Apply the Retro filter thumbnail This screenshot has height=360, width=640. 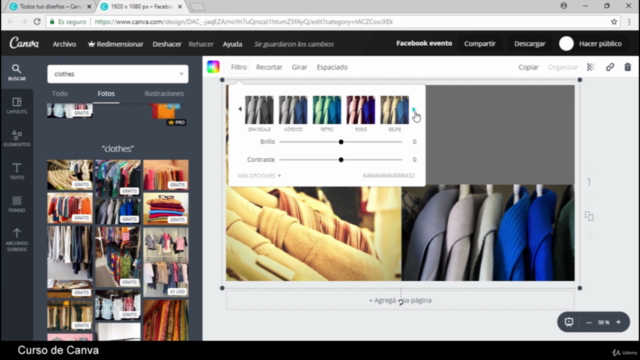pos(327,110)
